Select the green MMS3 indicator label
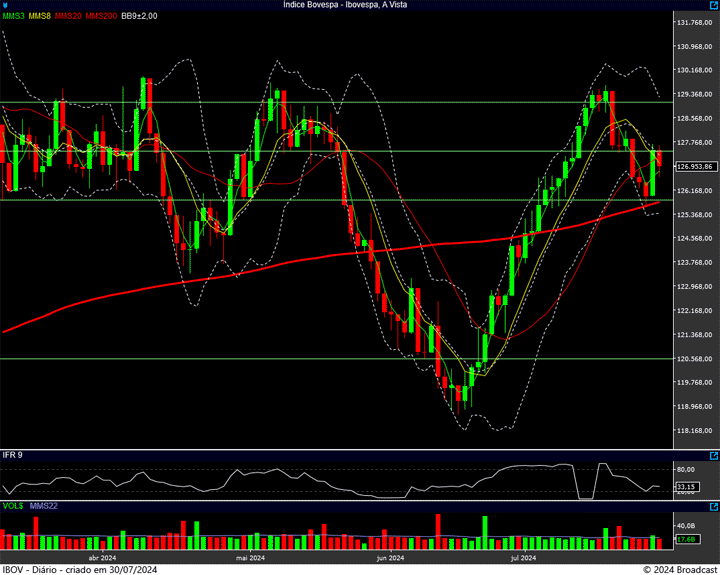This screenshot has height=575, width=720. click(x=13, y=16)
